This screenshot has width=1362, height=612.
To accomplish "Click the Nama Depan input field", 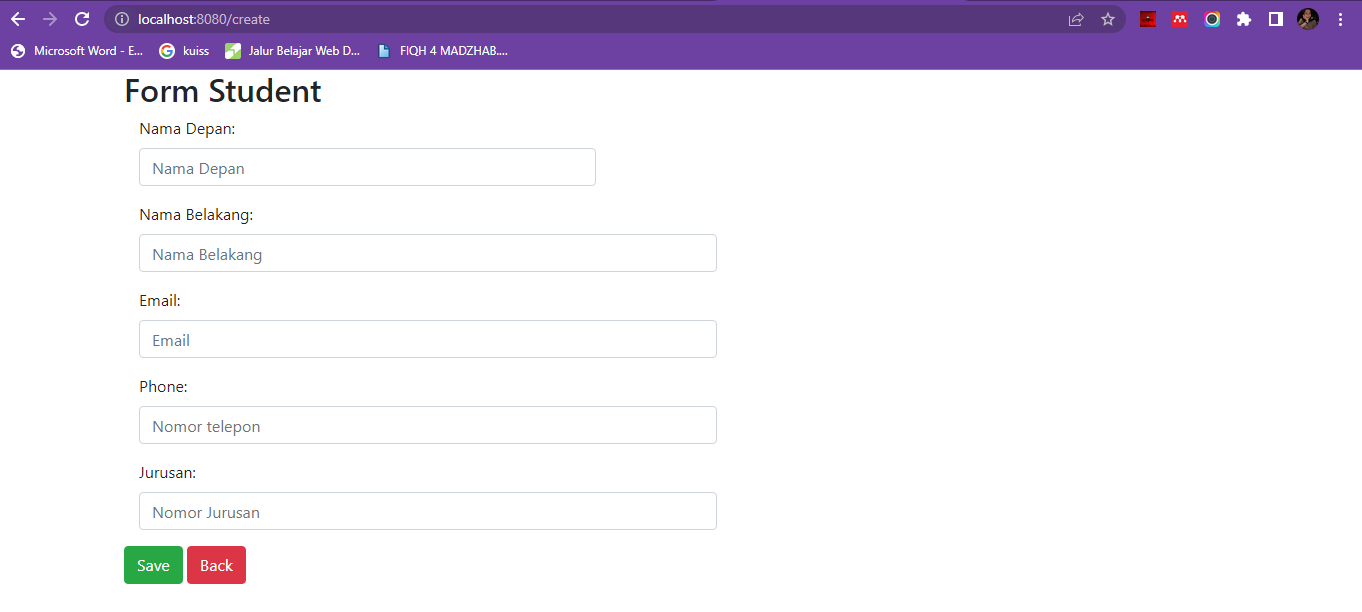I will coord(367,167).
